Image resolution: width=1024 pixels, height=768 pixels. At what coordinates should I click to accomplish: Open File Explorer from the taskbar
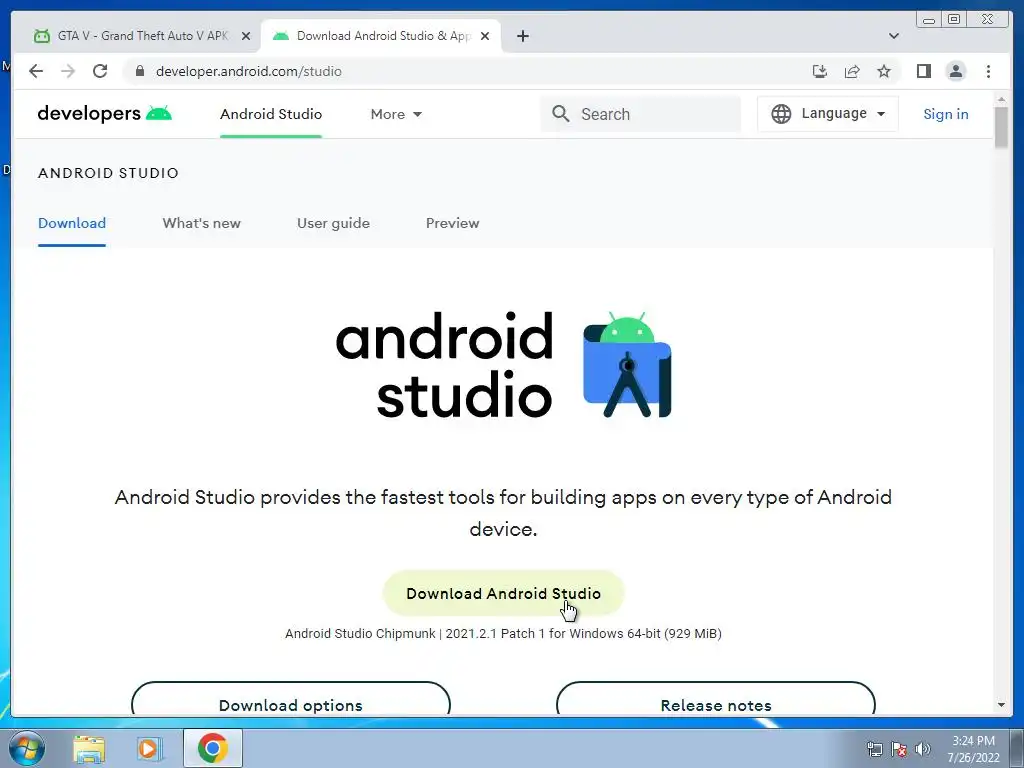coord(89,749)
